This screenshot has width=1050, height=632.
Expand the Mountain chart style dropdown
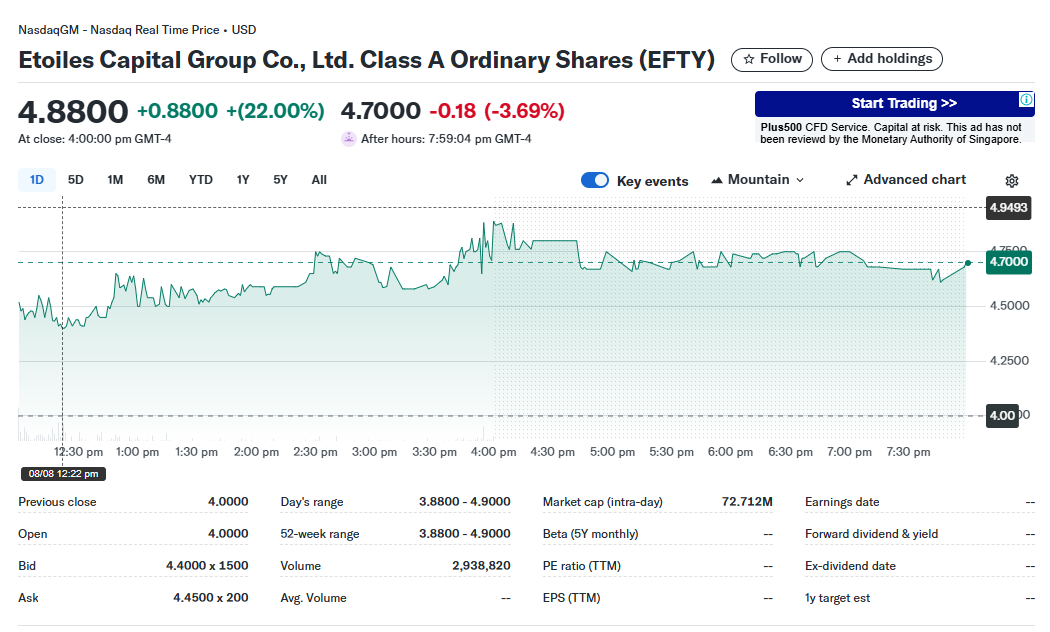pos(799,180)
